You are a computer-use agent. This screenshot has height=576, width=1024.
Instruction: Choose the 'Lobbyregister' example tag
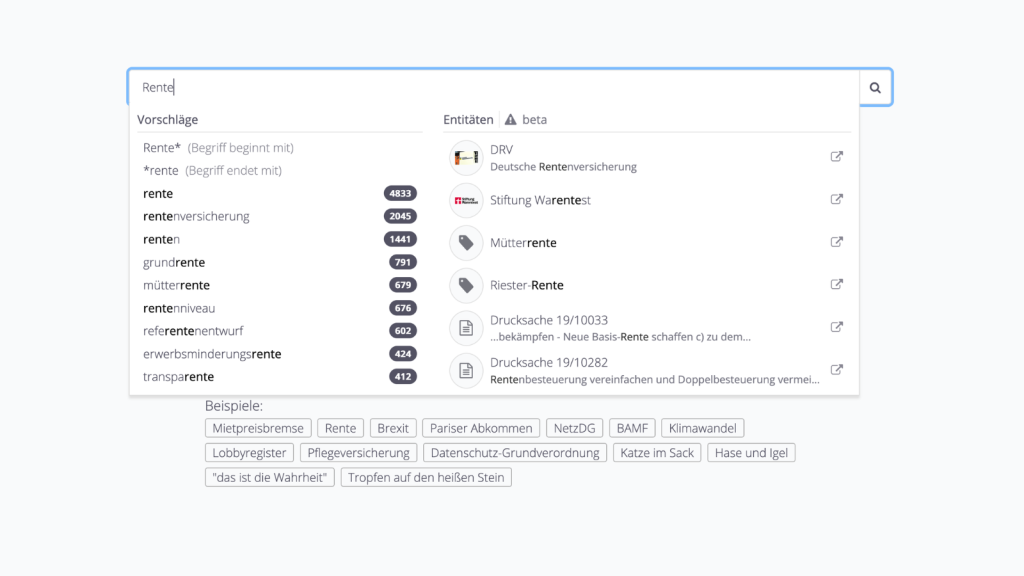point(249,453)
